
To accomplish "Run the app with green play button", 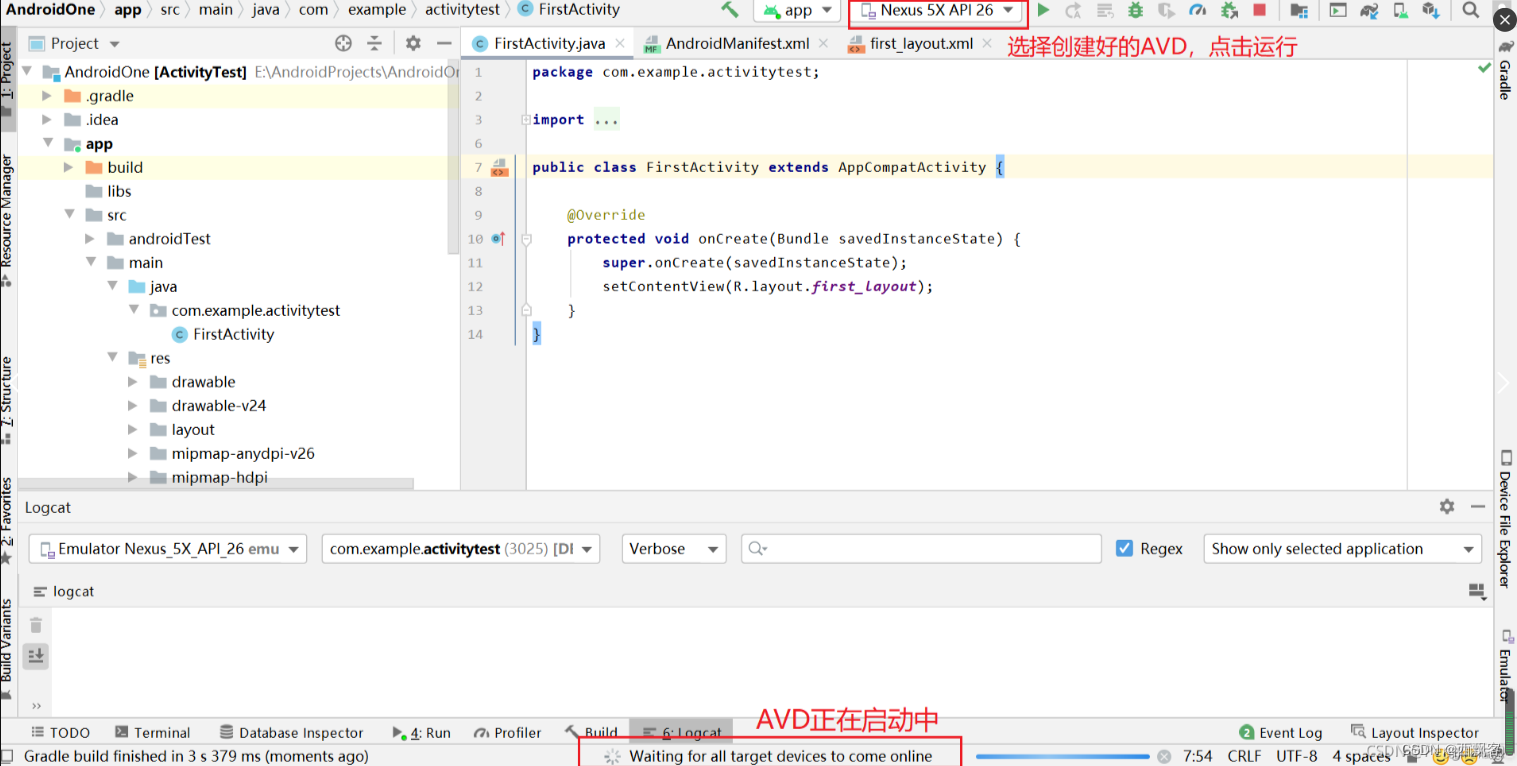I will coord(1043,10).
